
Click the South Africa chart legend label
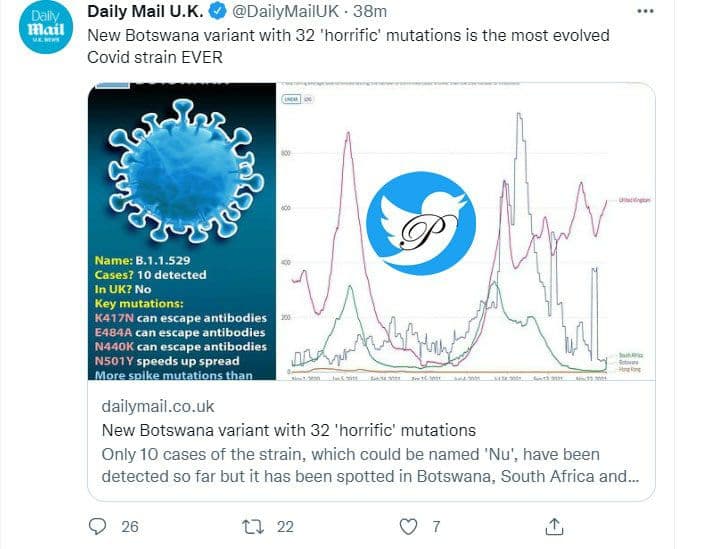630,355
